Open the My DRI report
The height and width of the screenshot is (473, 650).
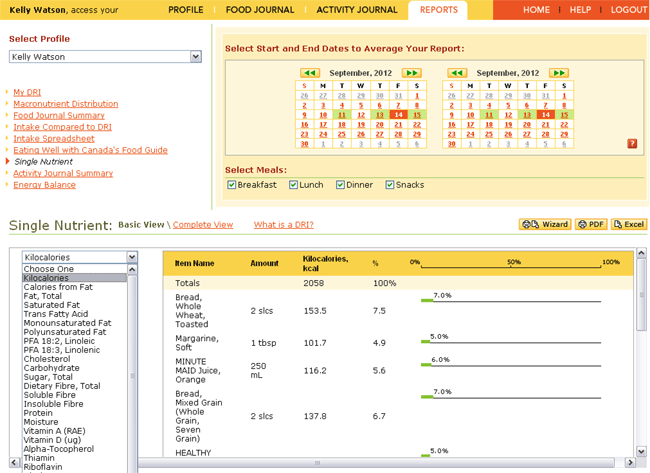[x=27, y=92]
